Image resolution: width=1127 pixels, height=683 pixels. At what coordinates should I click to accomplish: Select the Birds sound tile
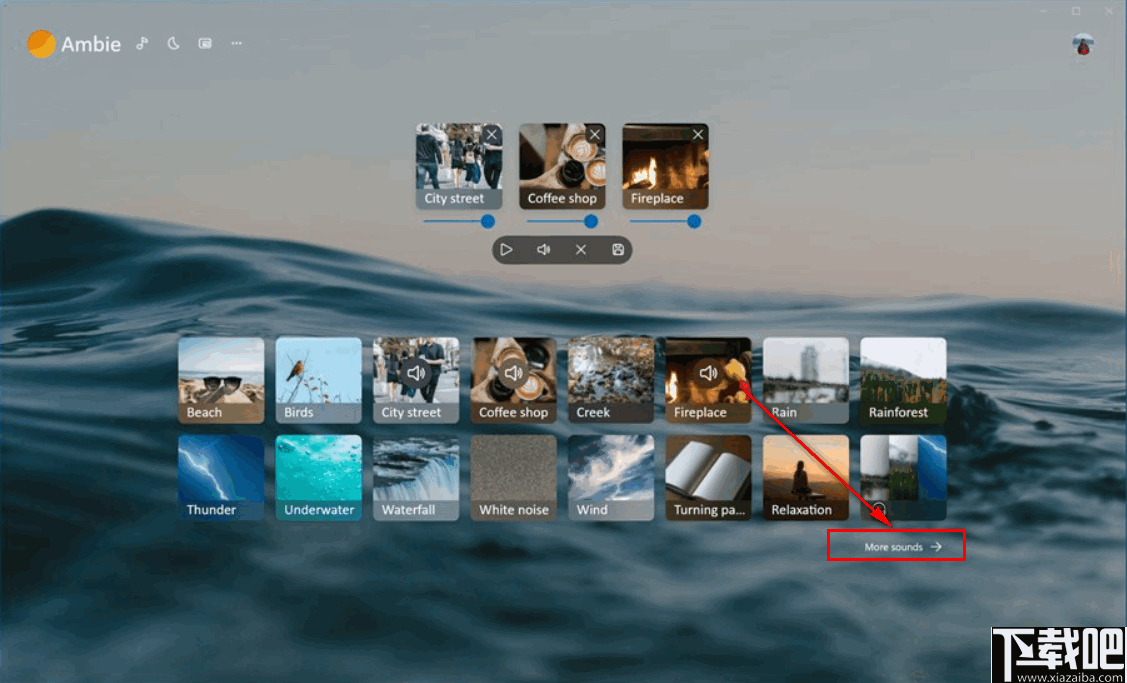[318, 380]
